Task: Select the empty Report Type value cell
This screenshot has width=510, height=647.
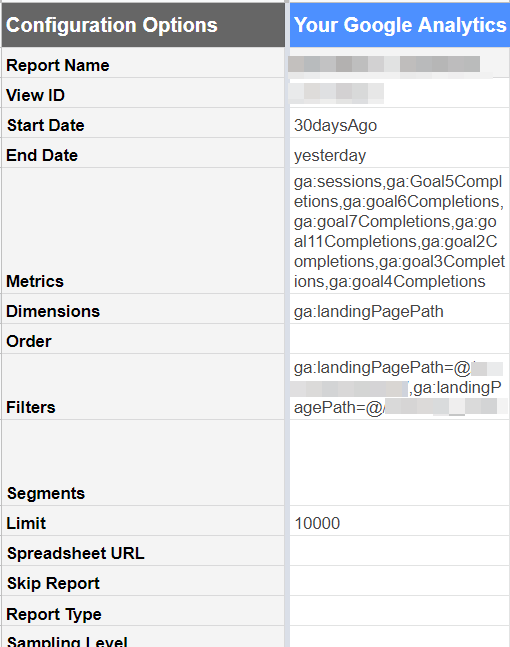Action: [x=400, y=612]
